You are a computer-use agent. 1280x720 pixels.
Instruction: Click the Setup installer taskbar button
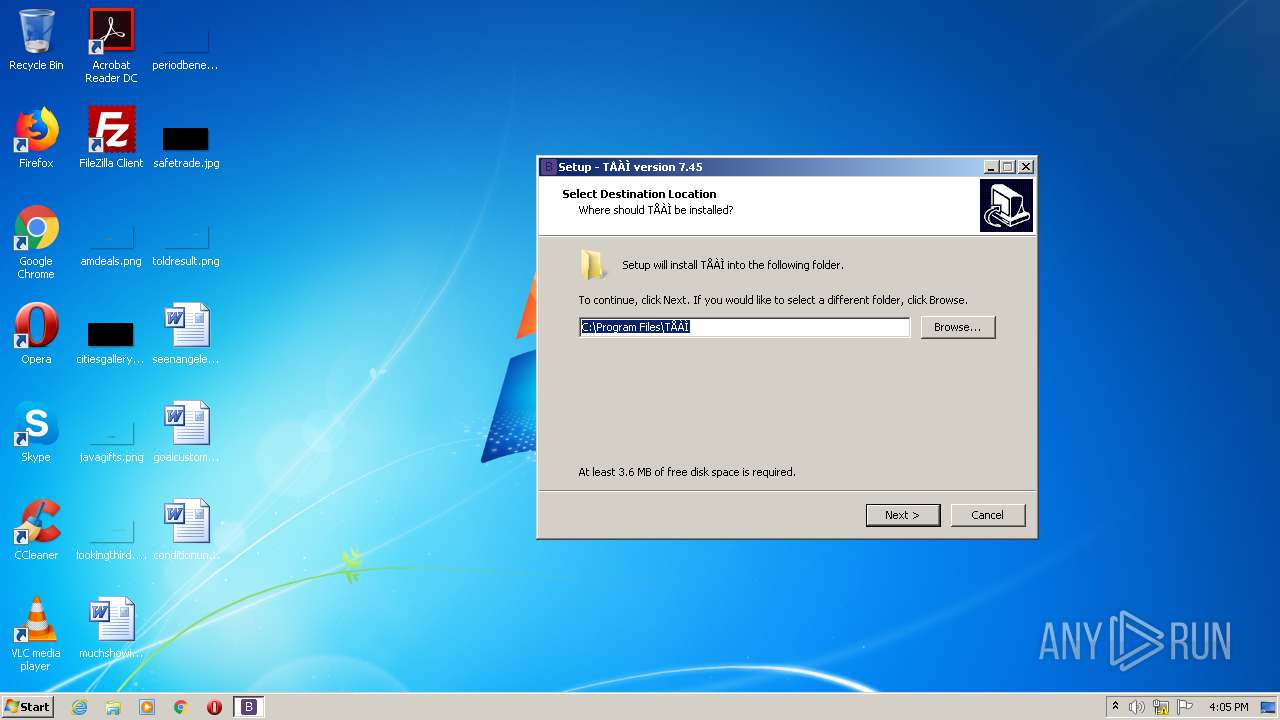point(249,707)
